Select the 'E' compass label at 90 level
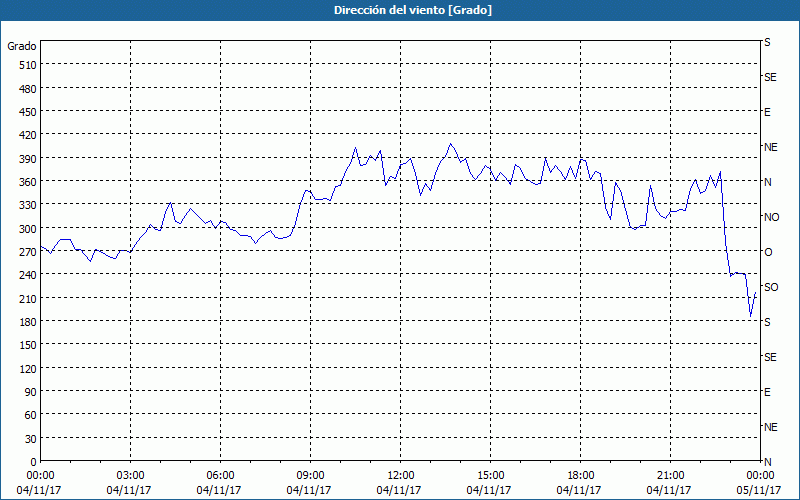The width and height of the screenshot is (800, 500). [767, 392]
